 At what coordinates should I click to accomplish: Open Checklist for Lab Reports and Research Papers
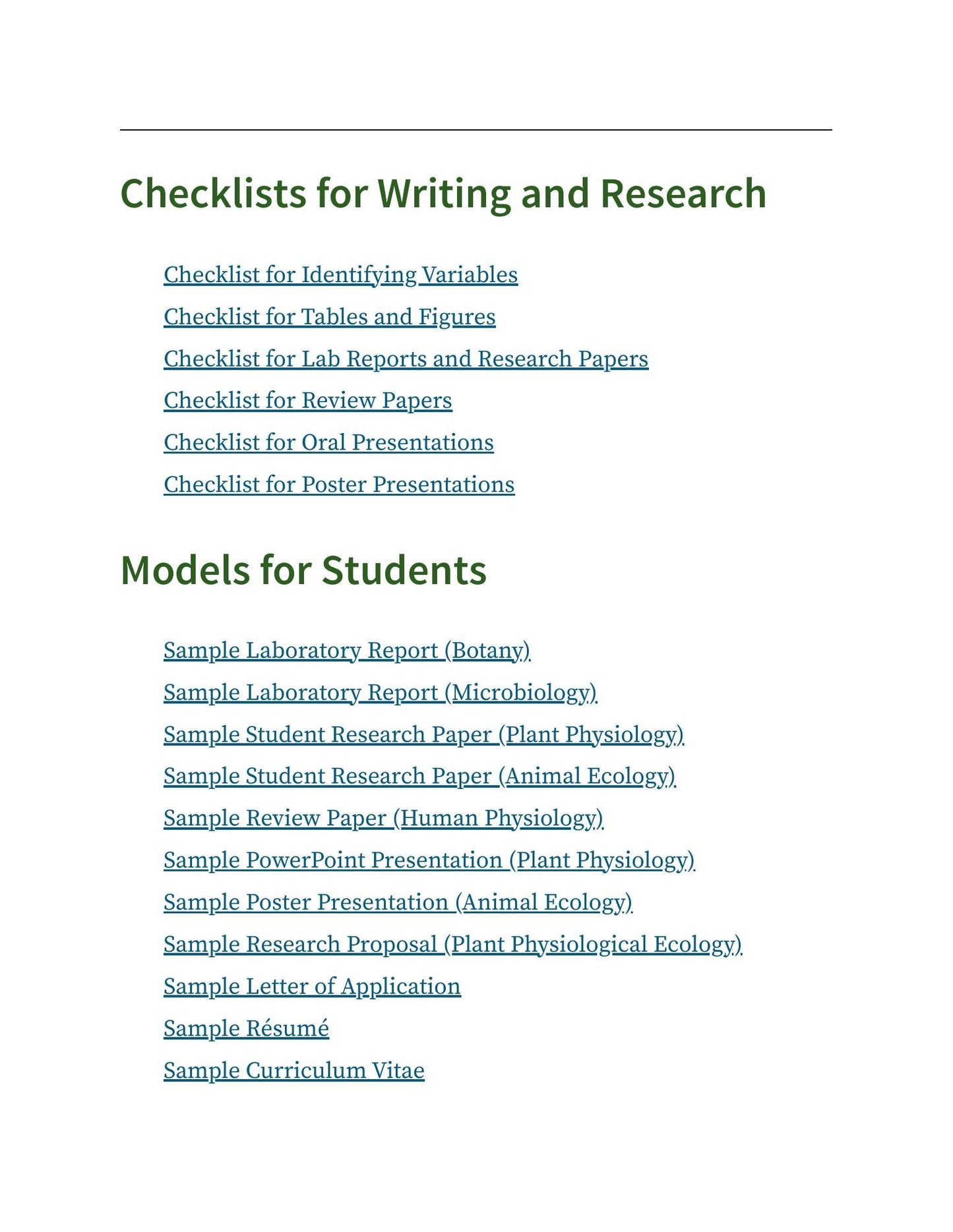click(x=406, y=359)
